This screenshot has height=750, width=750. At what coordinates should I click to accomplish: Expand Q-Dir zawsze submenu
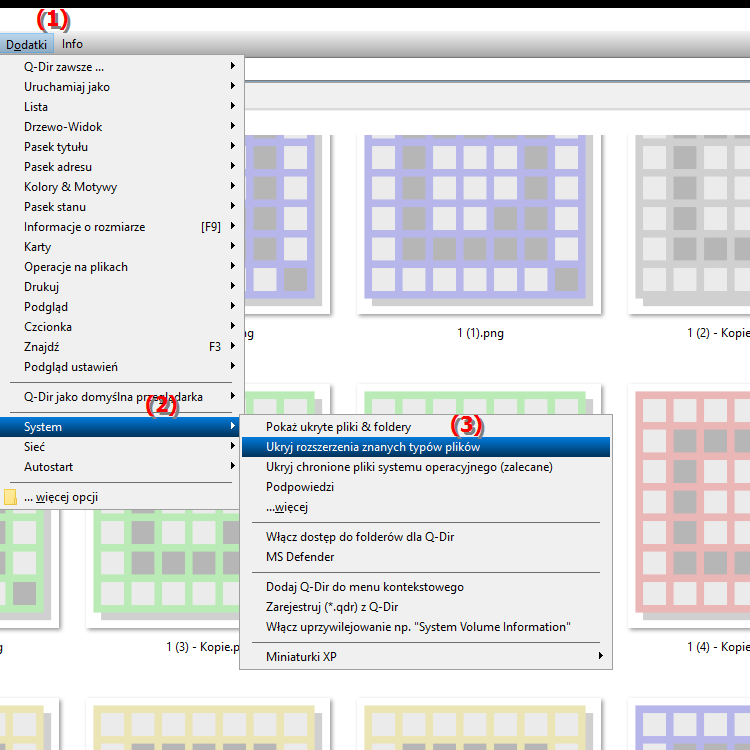pyautogui.click(x=122, y=66)
